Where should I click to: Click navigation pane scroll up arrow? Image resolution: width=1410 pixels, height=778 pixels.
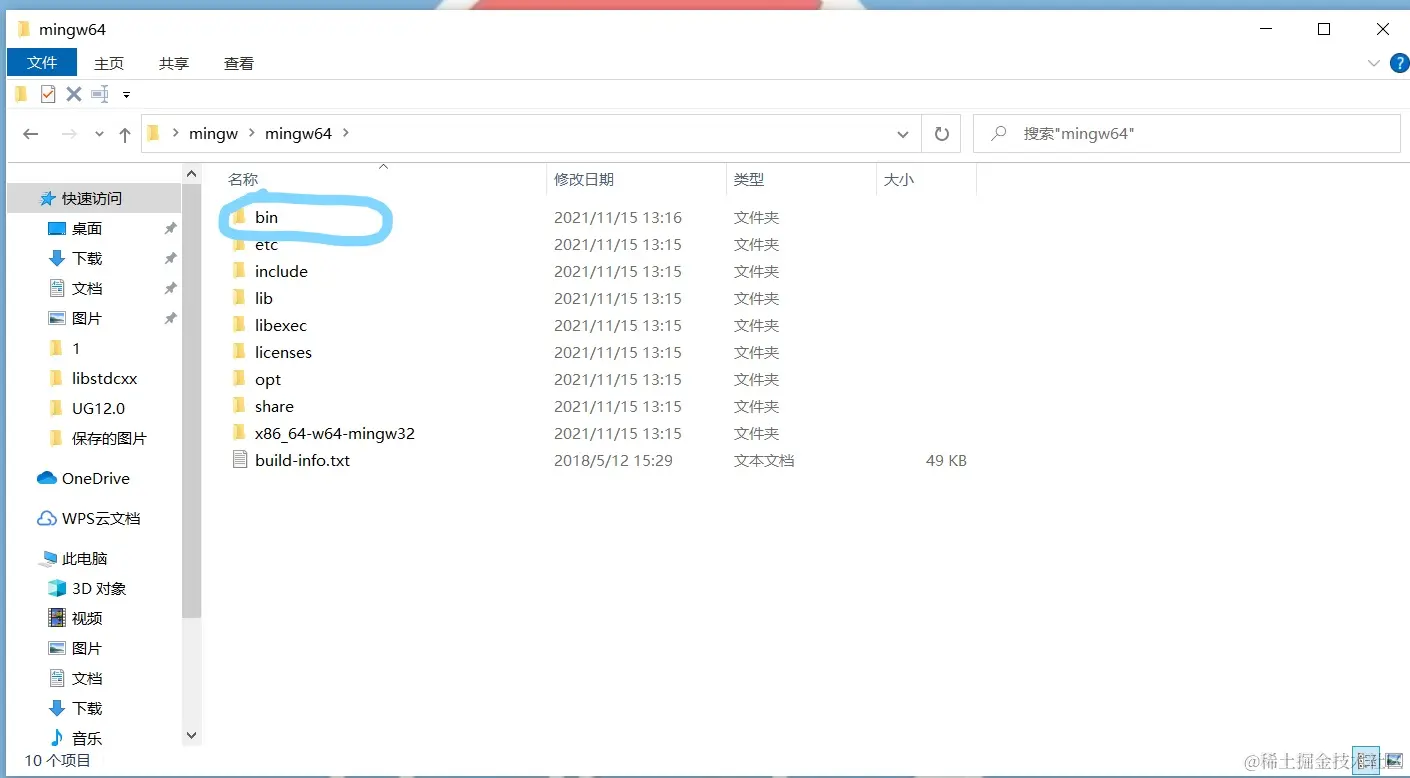(192, 175)
